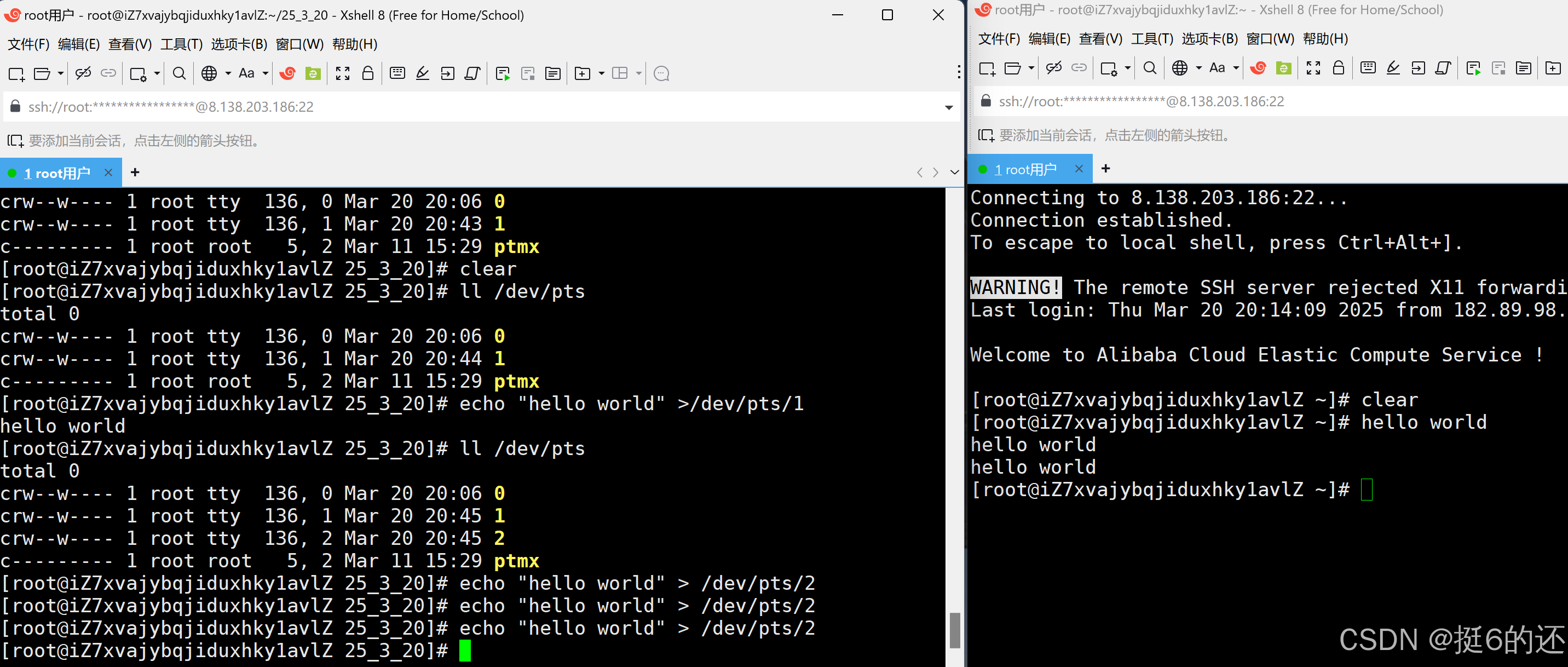The image size is (1568, 667).
Task: Click the ssh address field in right window
Action: [1142, 102]
